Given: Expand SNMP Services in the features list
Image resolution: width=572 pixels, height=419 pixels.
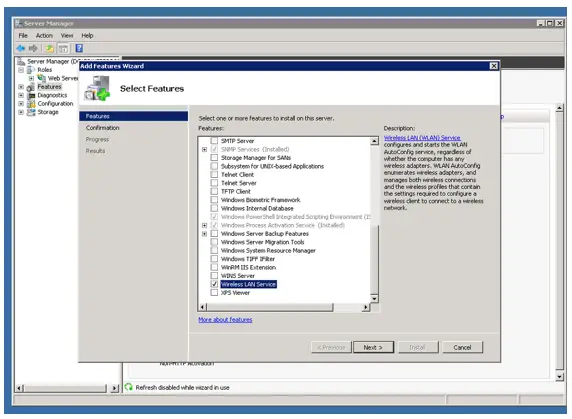Looking at the screenshot, I should 204,150.
